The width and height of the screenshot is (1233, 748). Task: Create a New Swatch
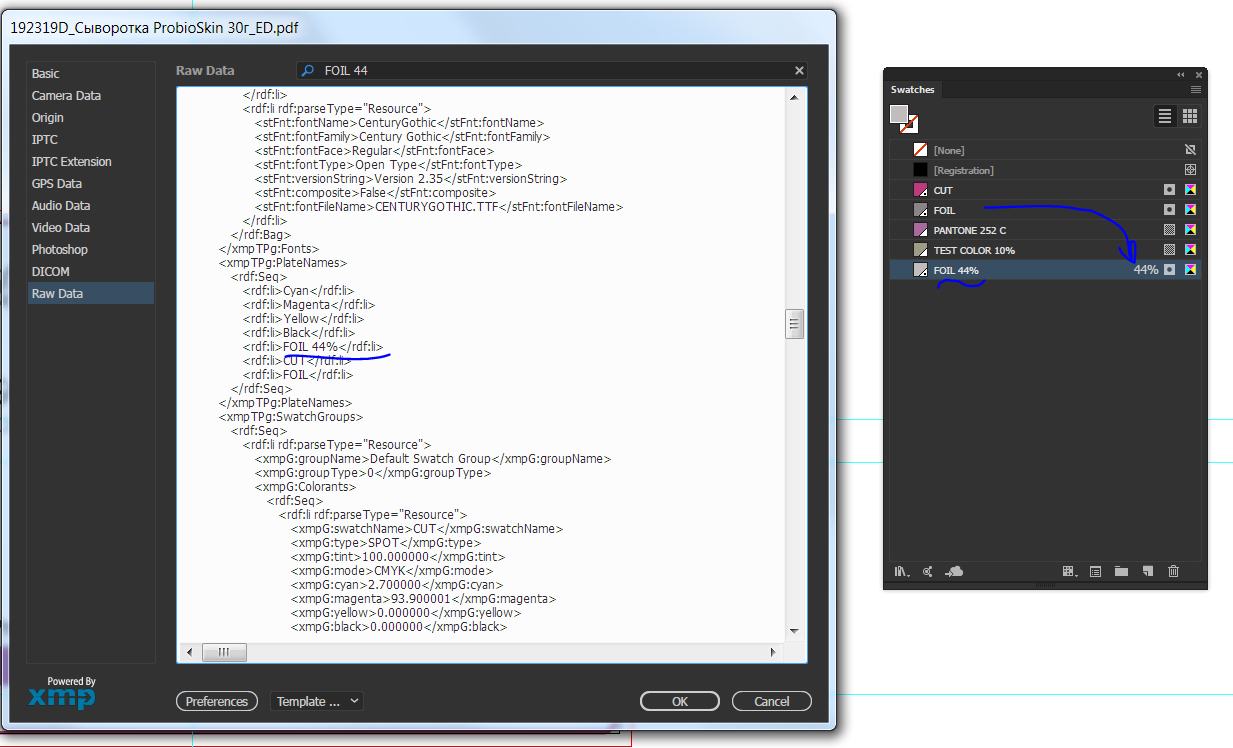tap(1148, 571)
